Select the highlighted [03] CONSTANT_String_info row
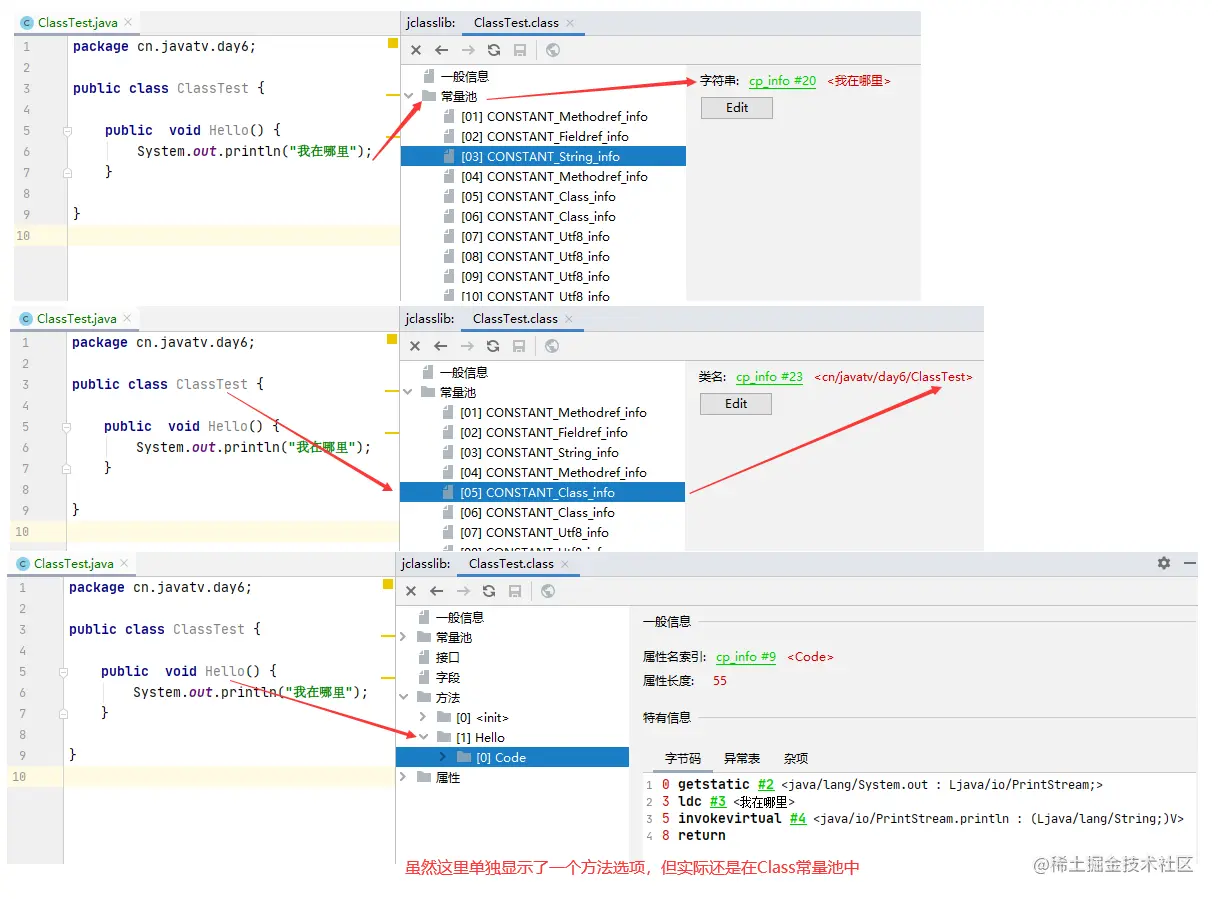 click(543, 156)
